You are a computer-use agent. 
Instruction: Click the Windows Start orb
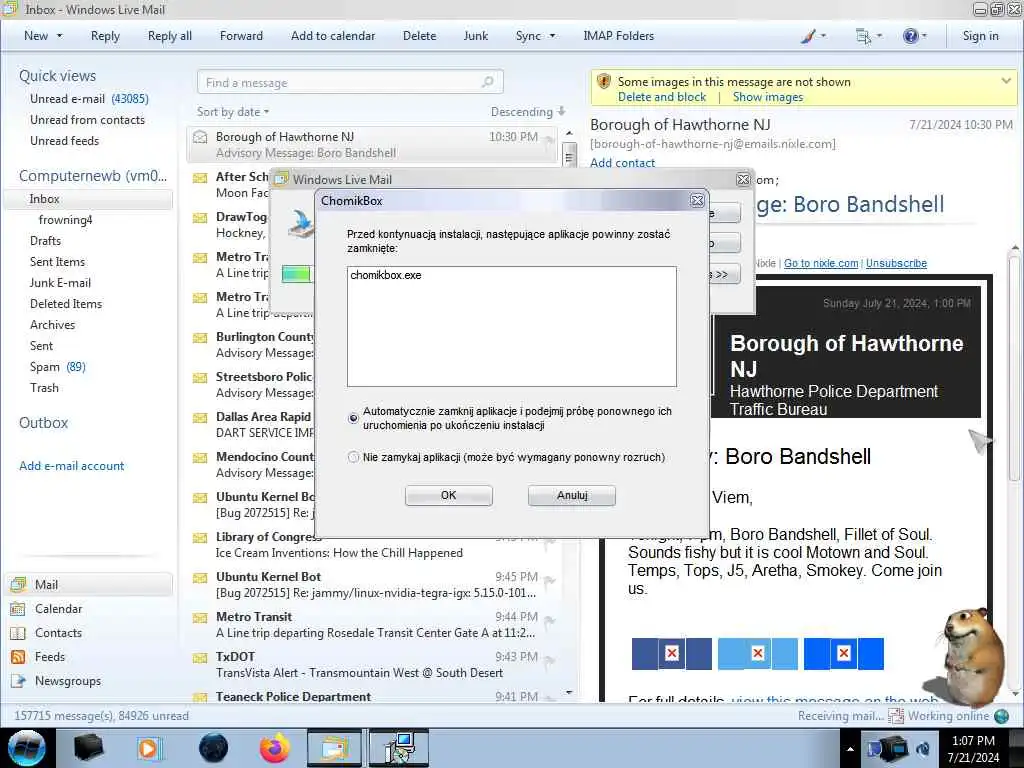pos(27,748)
